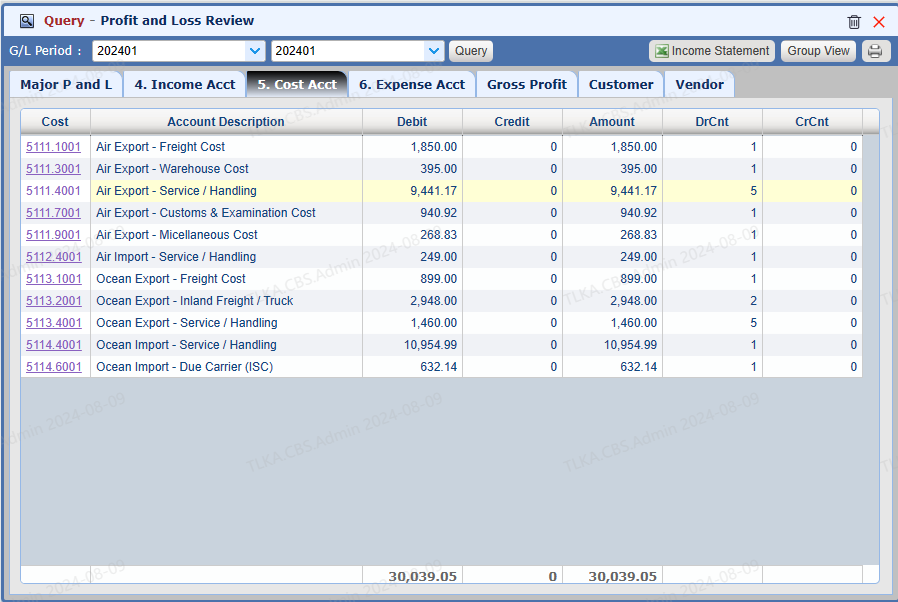Click debit value 2,948.00
898x602 pixels.
point(434,301)
